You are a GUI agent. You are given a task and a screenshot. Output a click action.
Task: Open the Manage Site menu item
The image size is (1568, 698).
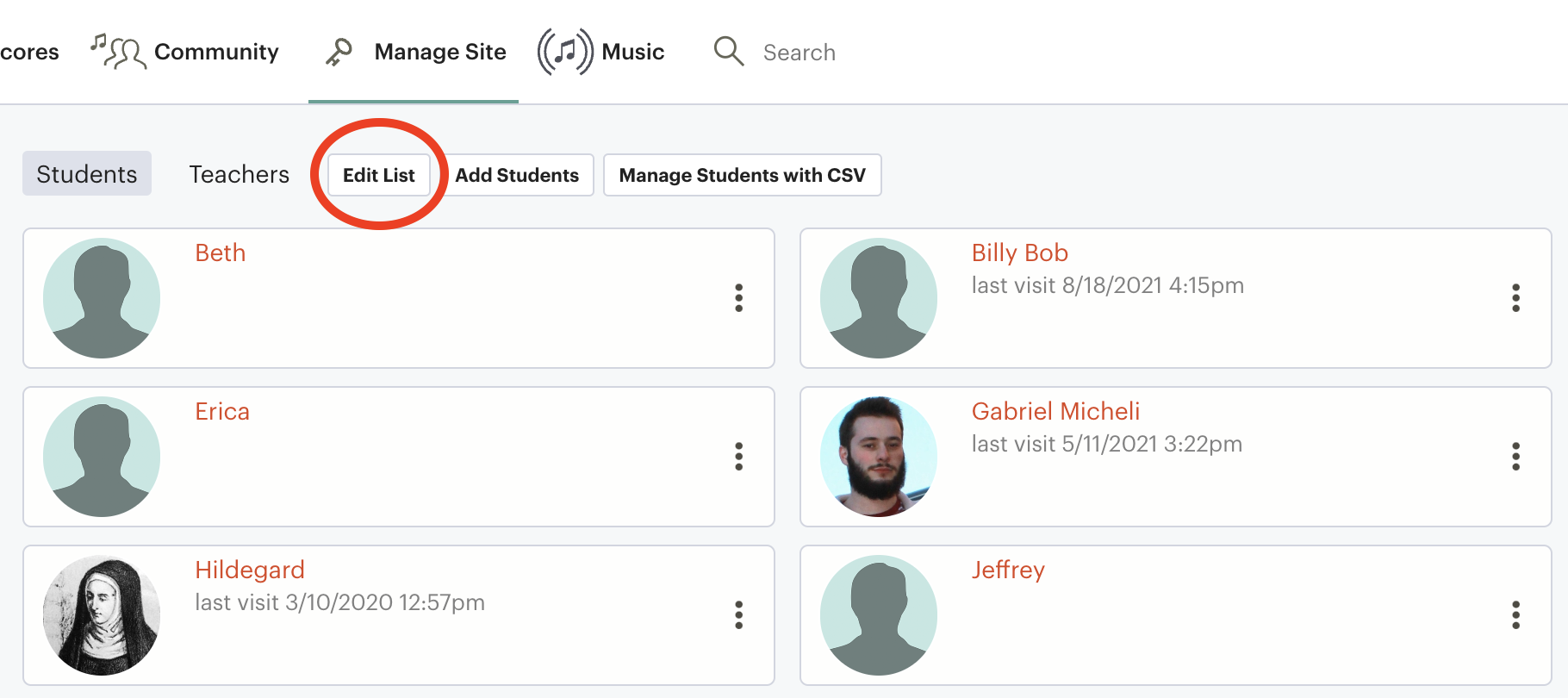pos(414,52)
